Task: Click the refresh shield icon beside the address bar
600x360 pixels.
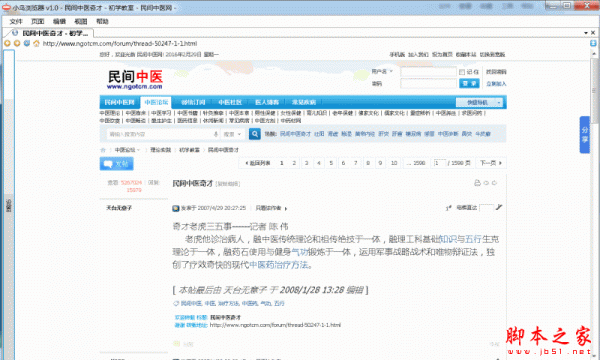Action: 27,43
